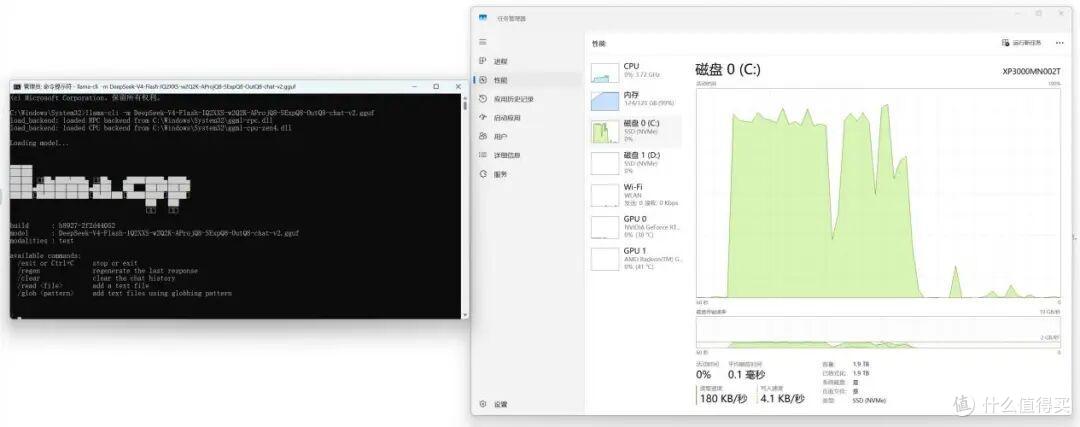
Task: Click the XP3000MN002T disk model text
Action: tap(1031, 72)
